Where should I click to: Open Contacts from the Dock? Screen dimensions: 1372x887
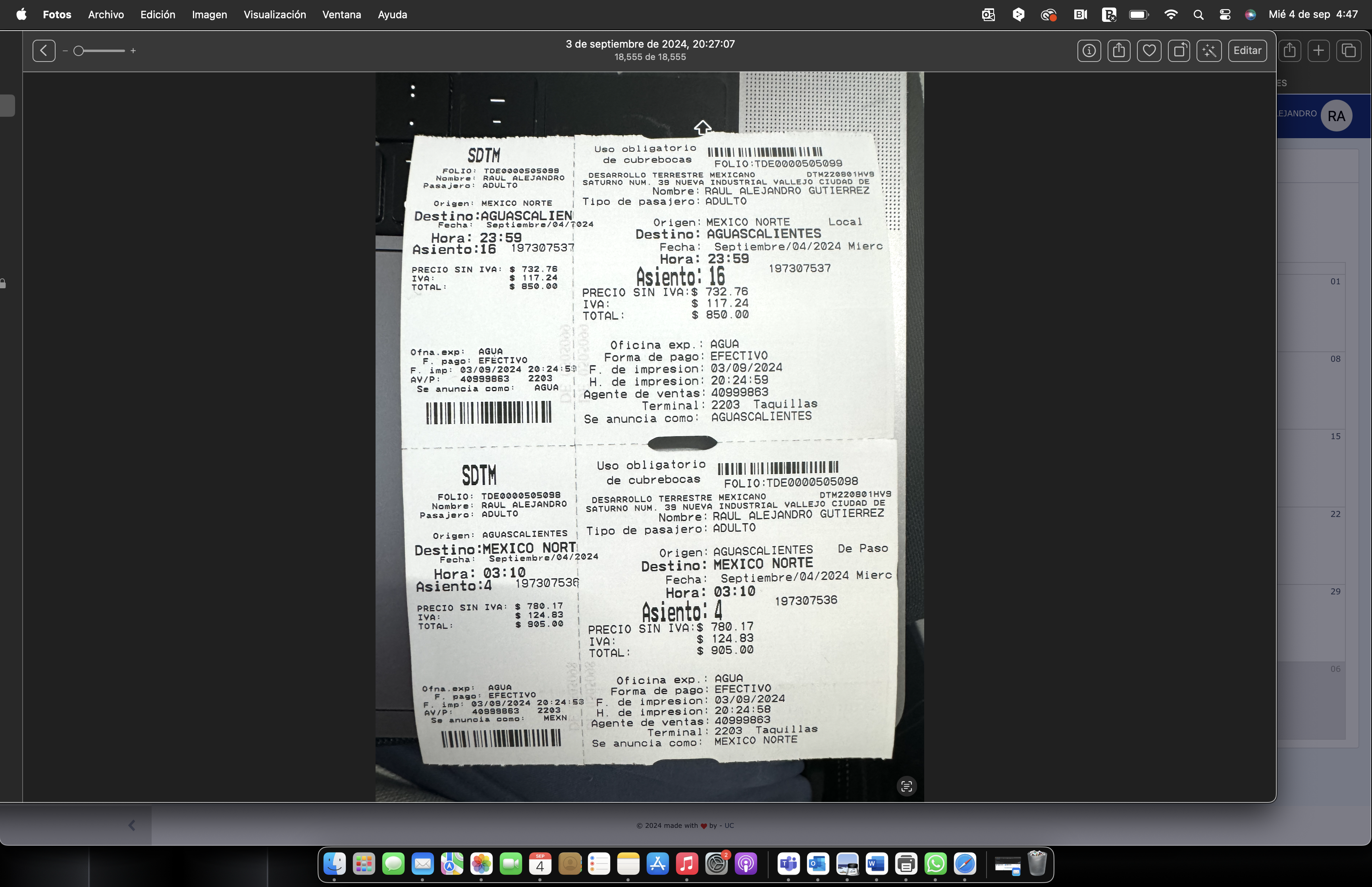(569, 864)
